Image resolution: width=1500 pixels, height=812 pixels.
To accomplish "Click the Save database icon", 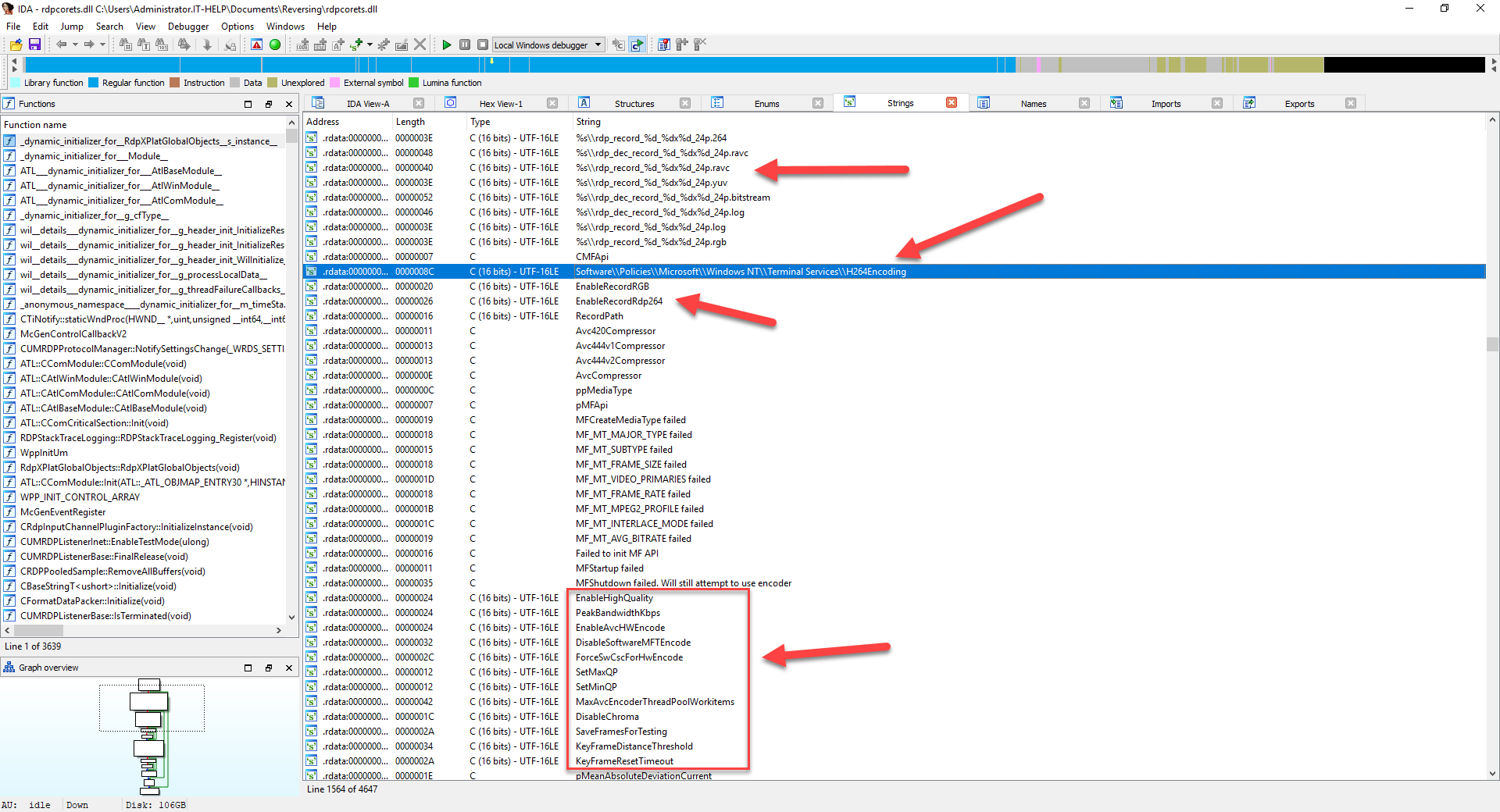I will click(x=34, y=45).
